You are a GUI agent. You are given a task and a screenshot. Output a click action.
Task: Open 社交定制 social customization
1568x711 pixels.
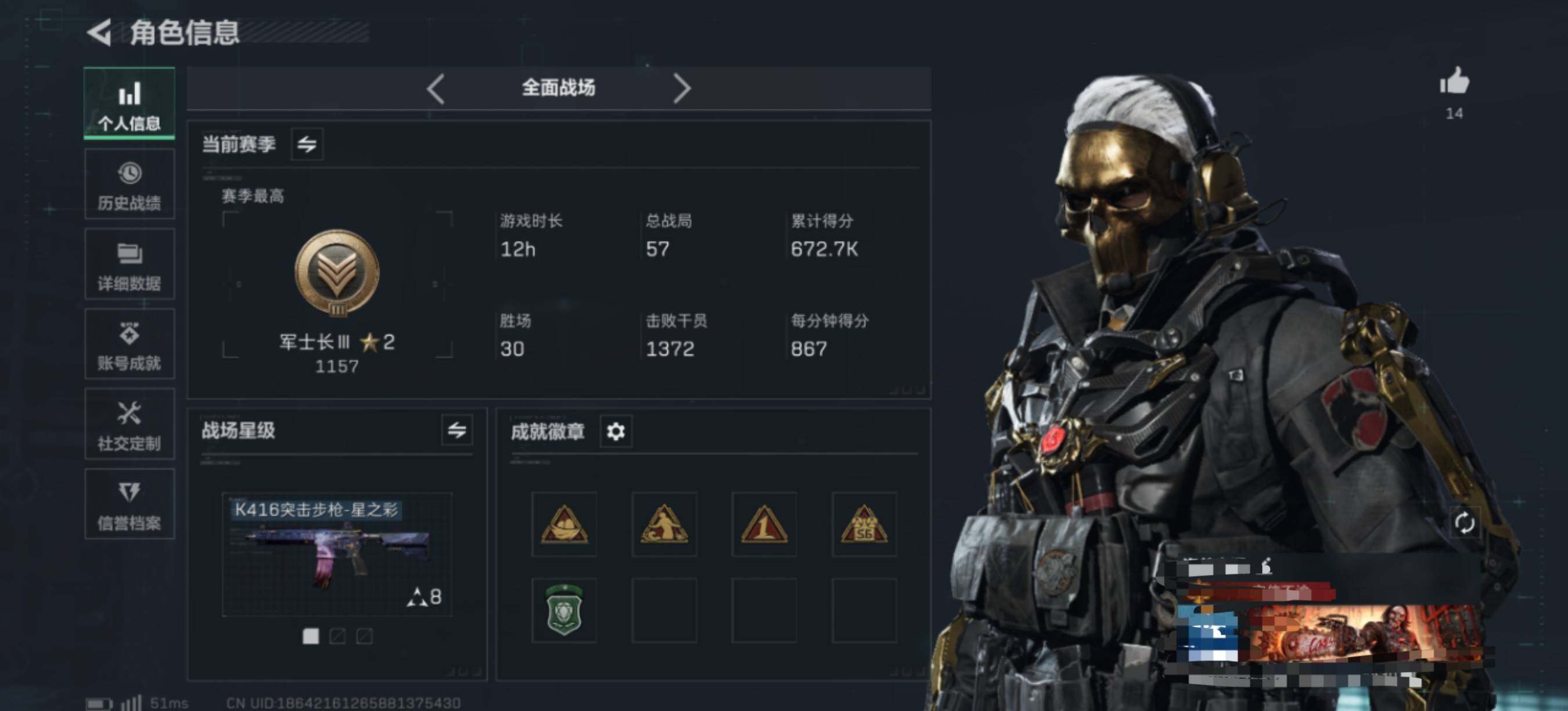pyautogui.click(x=130, y=424)
